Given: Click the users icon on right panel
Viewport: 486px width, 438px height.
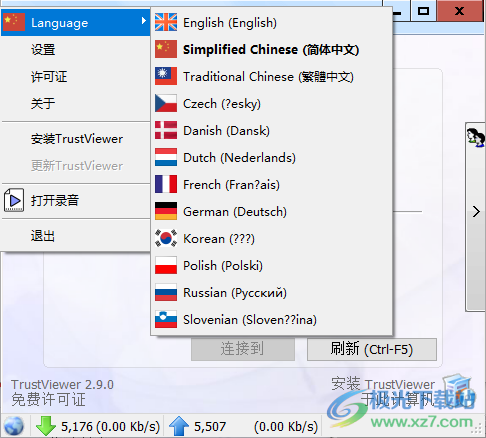Looking at the screenshot, I should point(476,138).
